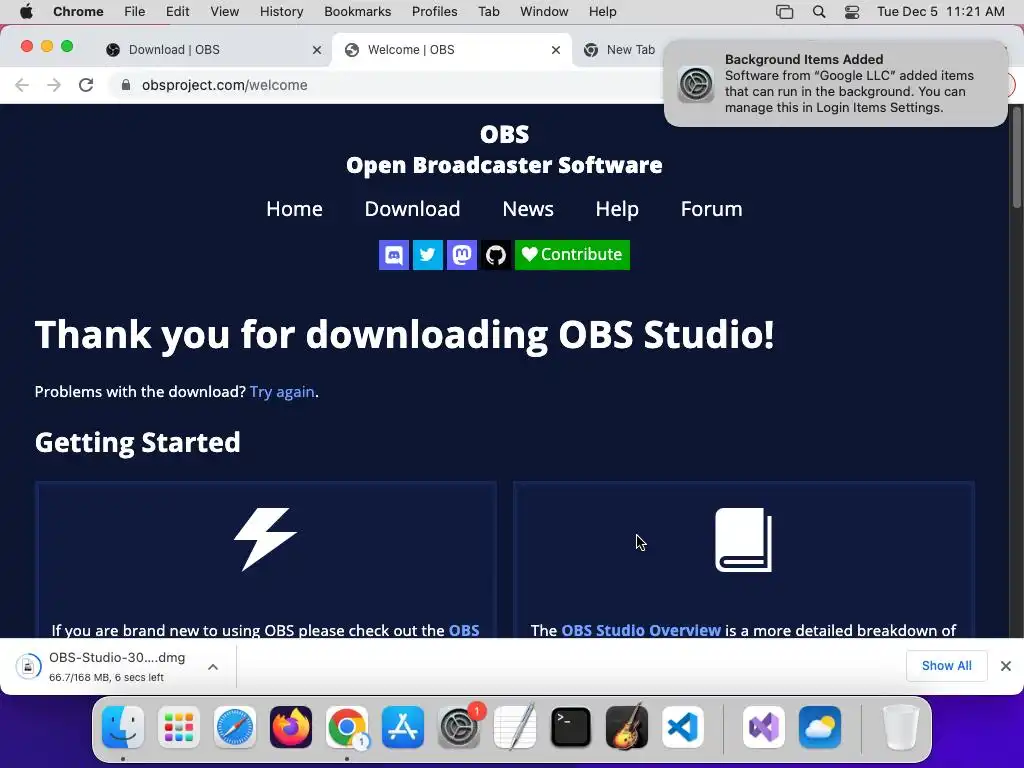
Task: Reload the current page
Action: tap(86, 85)
